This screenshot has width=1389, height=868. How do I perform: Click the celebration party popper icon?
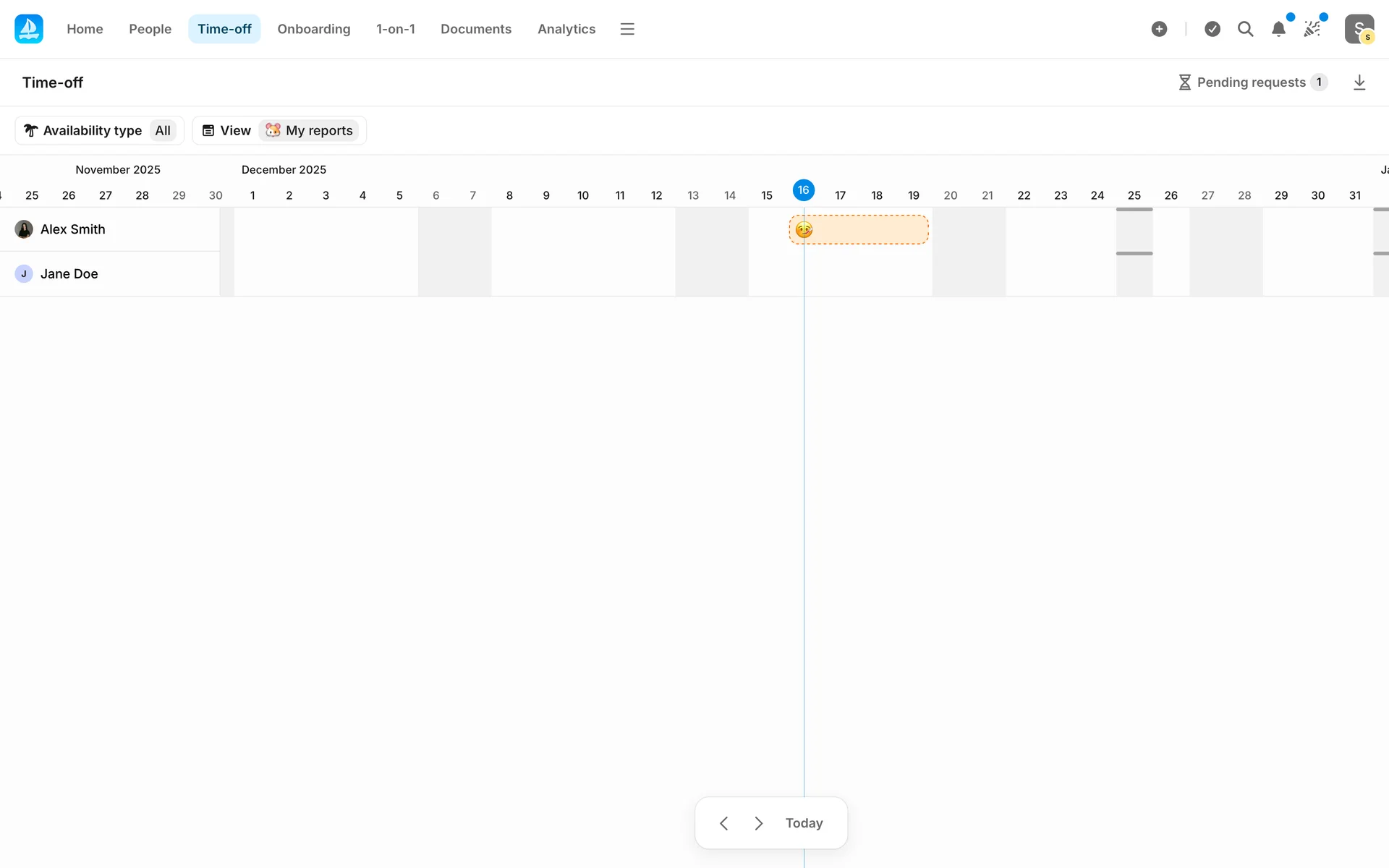tap(1312, 29)
